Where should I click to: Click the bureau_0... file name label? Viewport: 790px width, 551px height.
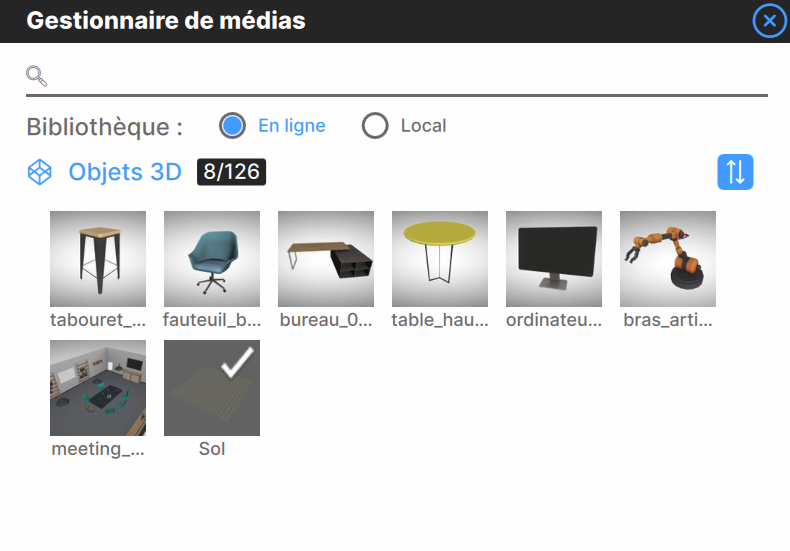[326, 320]
